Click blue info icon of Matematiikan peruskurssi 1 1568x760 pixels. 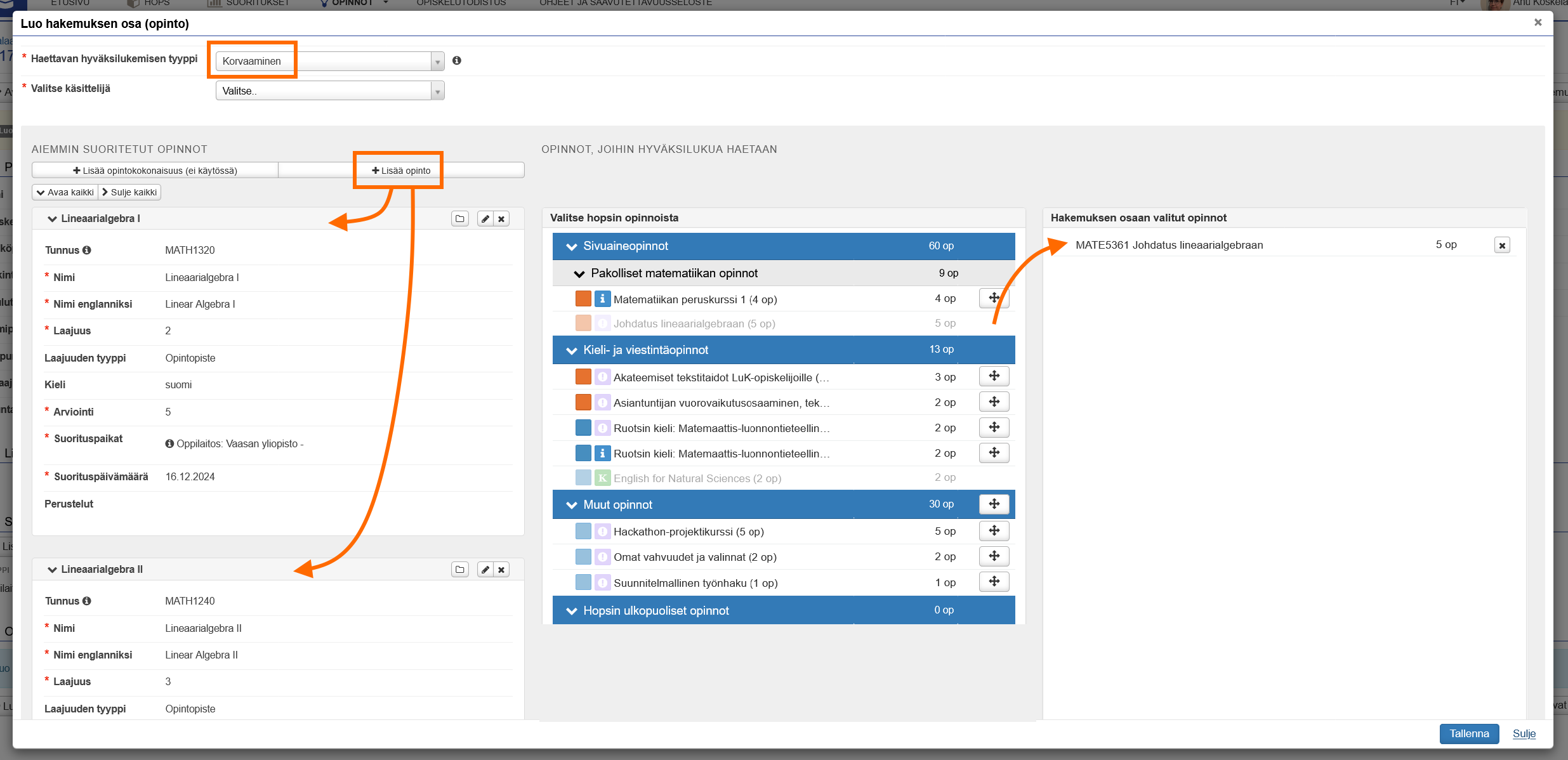coord(602,299)
